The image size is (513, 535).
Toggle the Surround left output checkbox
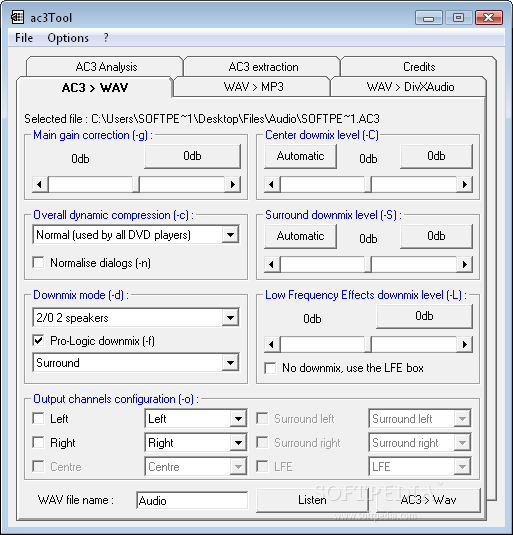[x=262, y=418]
